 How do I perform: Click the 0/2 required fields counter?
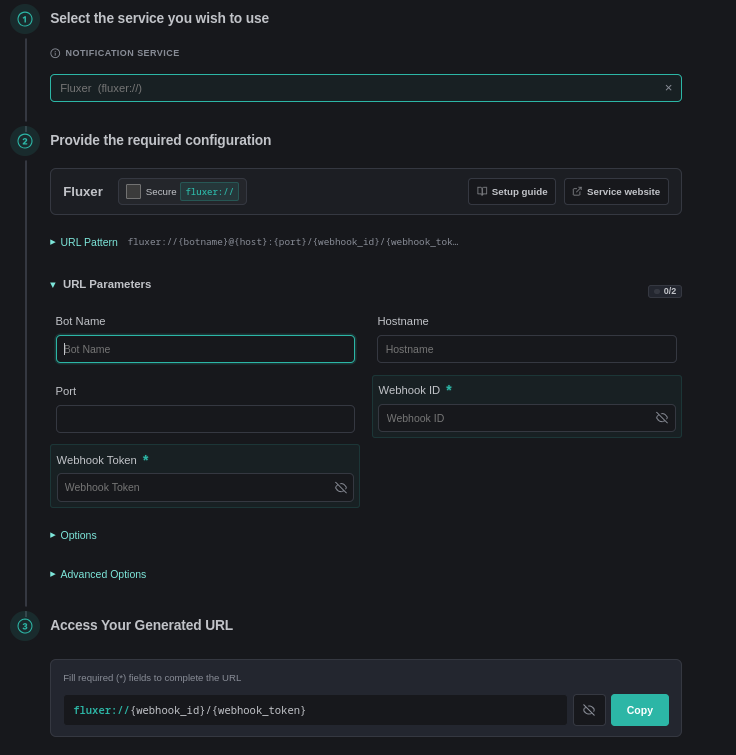[x=665, y=291]
